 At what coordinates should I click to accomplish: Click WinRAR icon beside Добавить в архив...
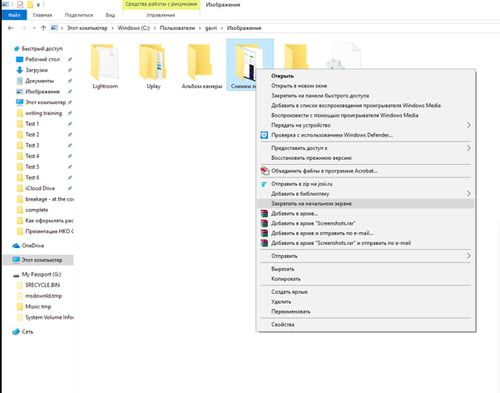pyautogui.click(x=264, y=213)
